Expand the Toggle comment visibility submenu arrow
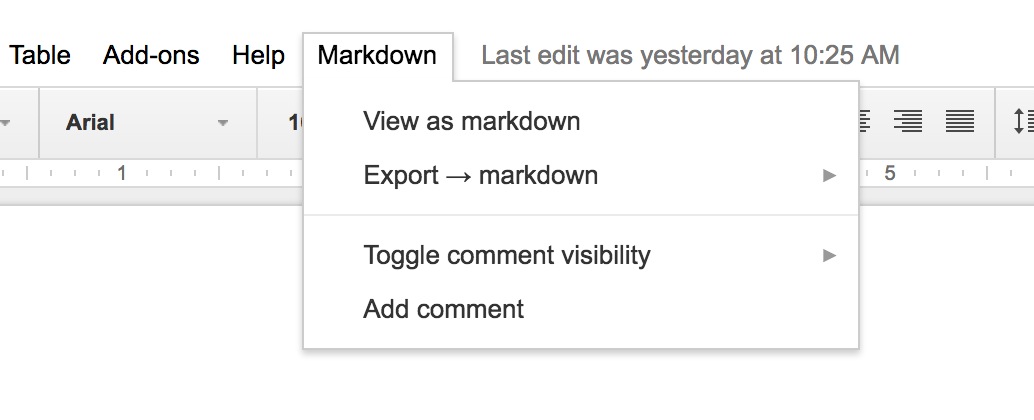 point(828,256)
